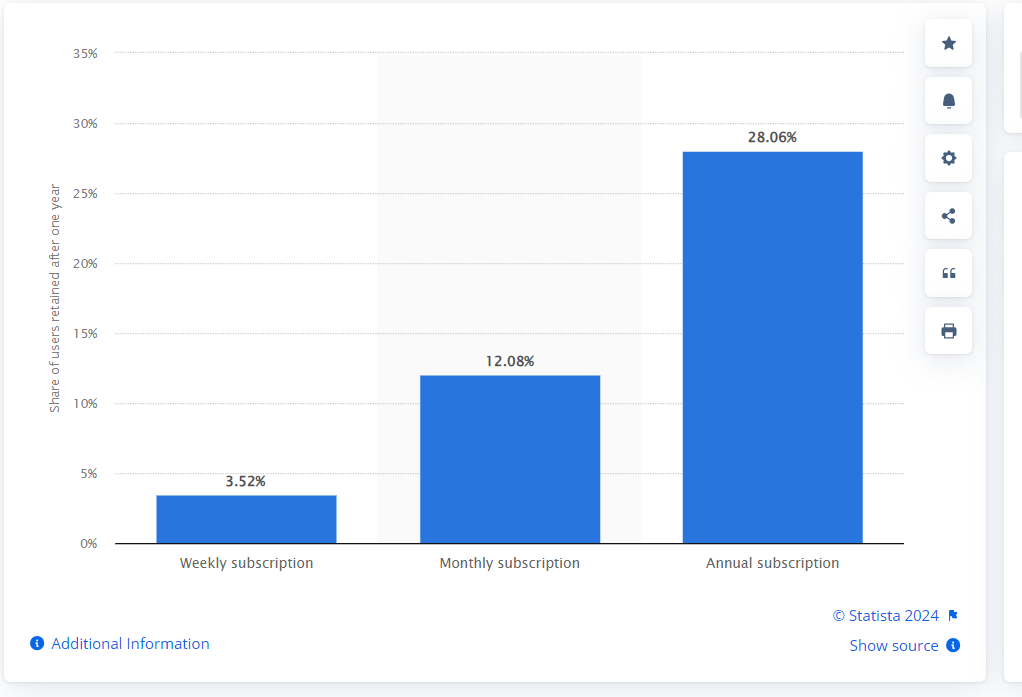Click the 5% axis tick label
Screen dimensions: 1022x697
point(89,473)
